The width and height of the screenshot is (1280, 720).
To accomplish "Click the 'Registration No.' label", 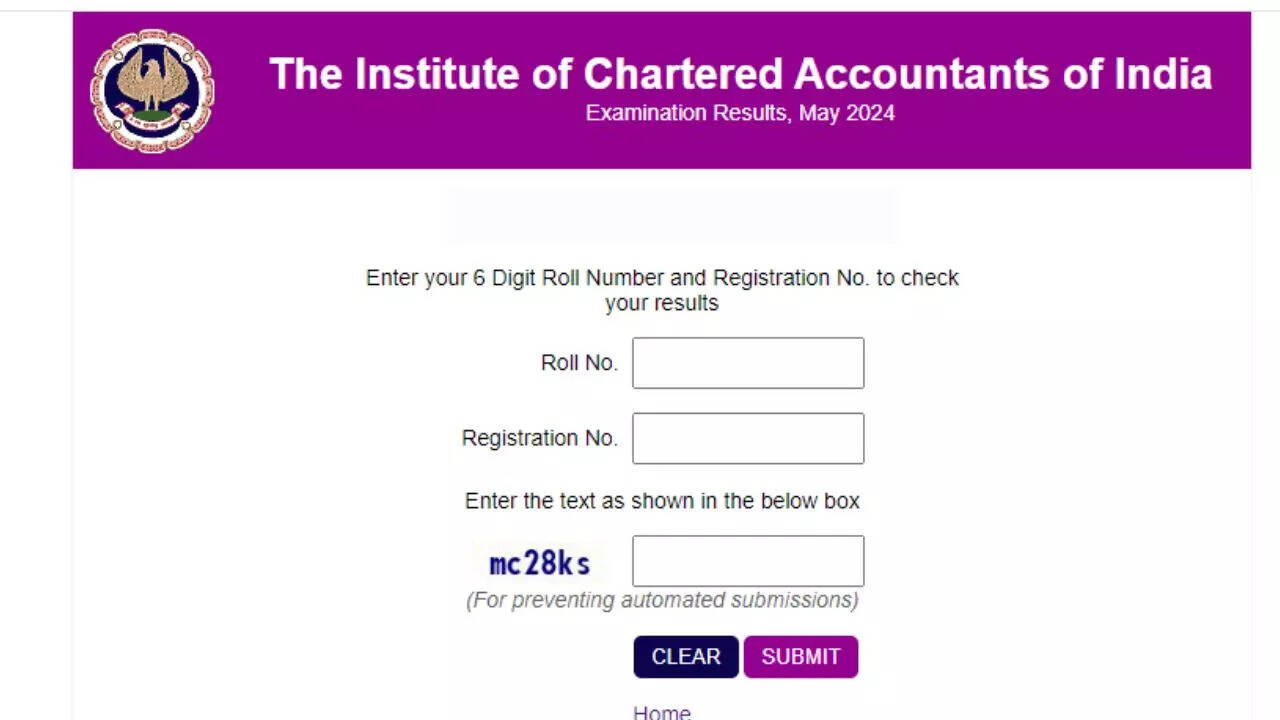I will point(539,438).
